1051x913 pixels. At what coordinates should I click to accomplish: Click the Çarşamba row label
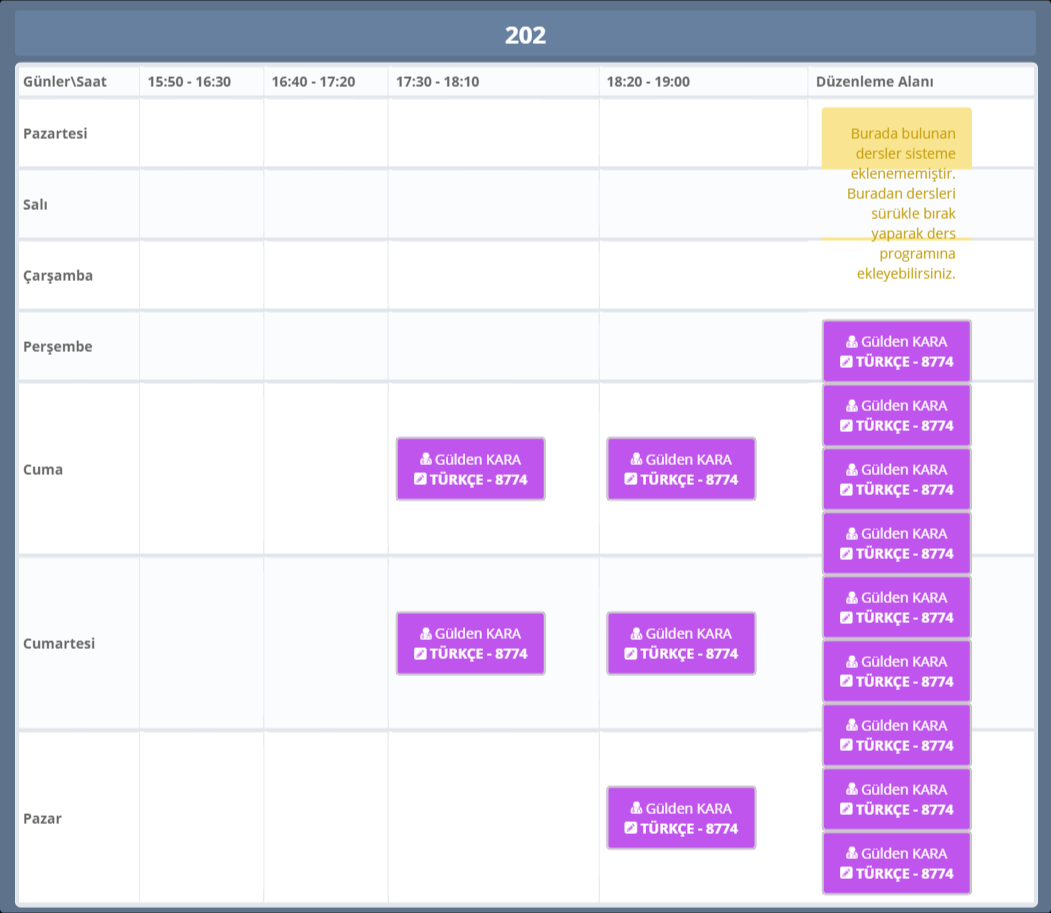(x=58, y=275)
